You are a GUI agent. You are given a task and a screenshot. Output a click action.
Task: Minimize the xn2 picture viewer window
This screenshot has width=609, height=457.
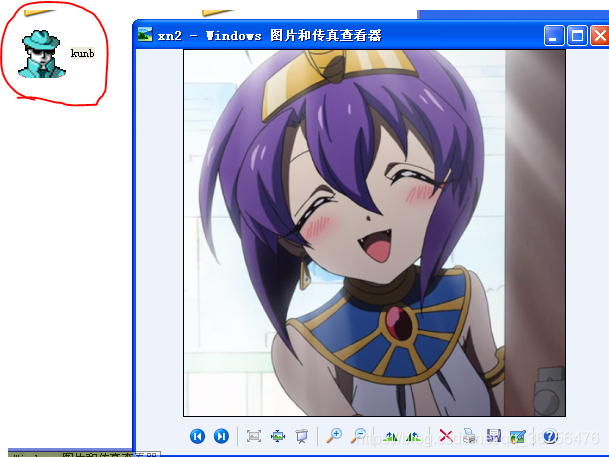coord(554,36)
